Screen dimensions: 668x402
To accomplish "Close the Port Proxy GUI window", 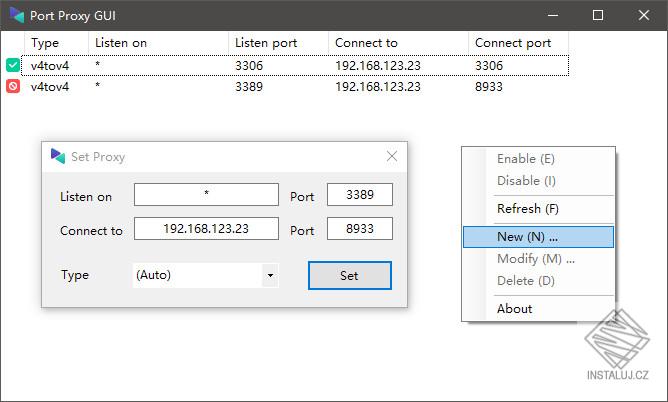I will pos(644,15).
